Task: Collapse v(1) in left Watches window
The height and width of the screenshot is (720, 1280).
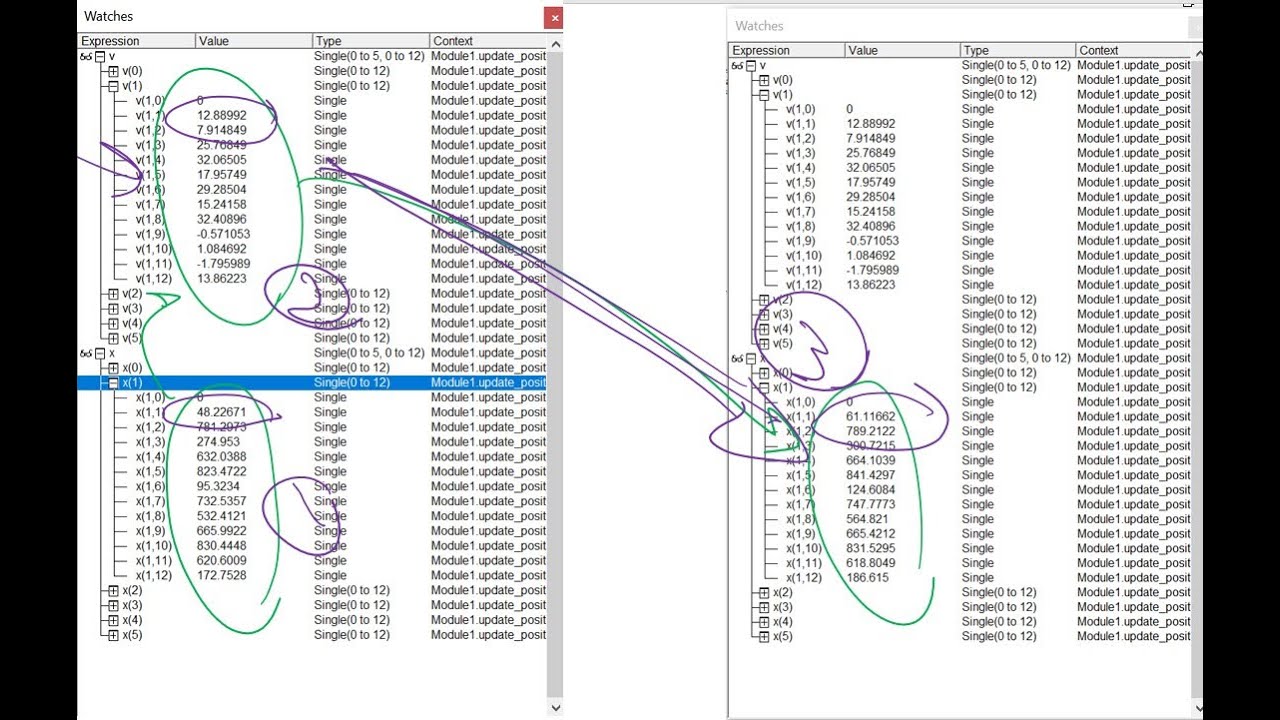Action: point(114,86)
